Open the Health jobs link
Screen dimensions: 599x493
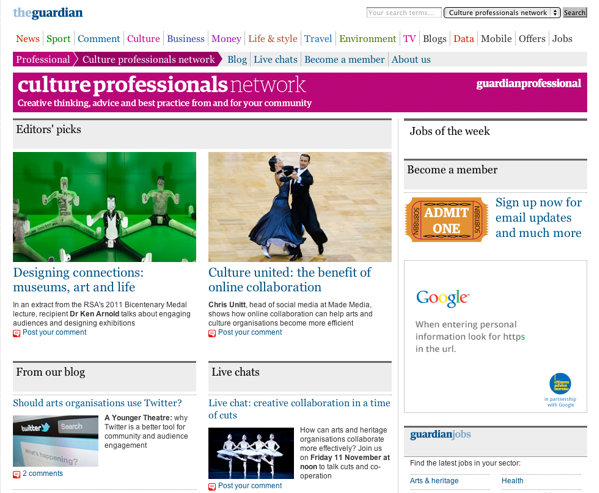tap(512, 481)
